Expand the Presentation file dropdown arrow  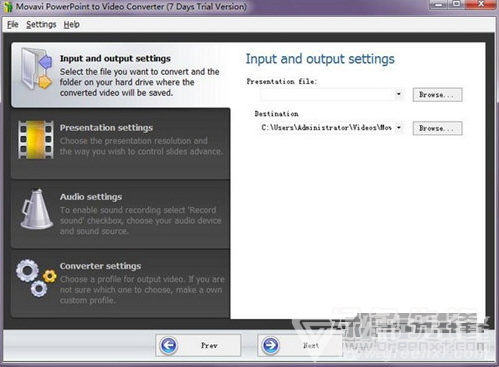[x=399, y=94]
